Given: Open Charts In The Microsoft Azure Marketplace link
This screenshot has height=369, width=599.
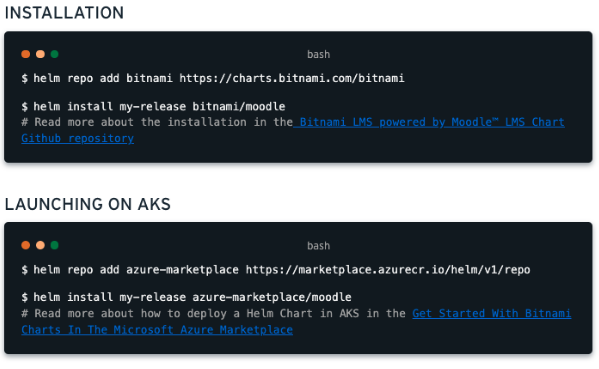Looking at the screenshot, I should (157, 330).
